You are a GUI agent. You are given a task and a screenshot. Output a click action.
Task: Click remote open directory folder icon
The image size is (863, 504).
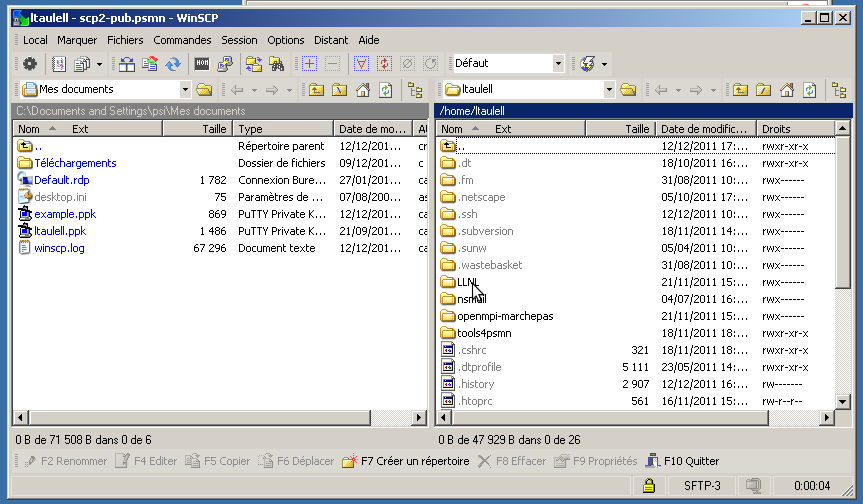(x=628, y=90)
